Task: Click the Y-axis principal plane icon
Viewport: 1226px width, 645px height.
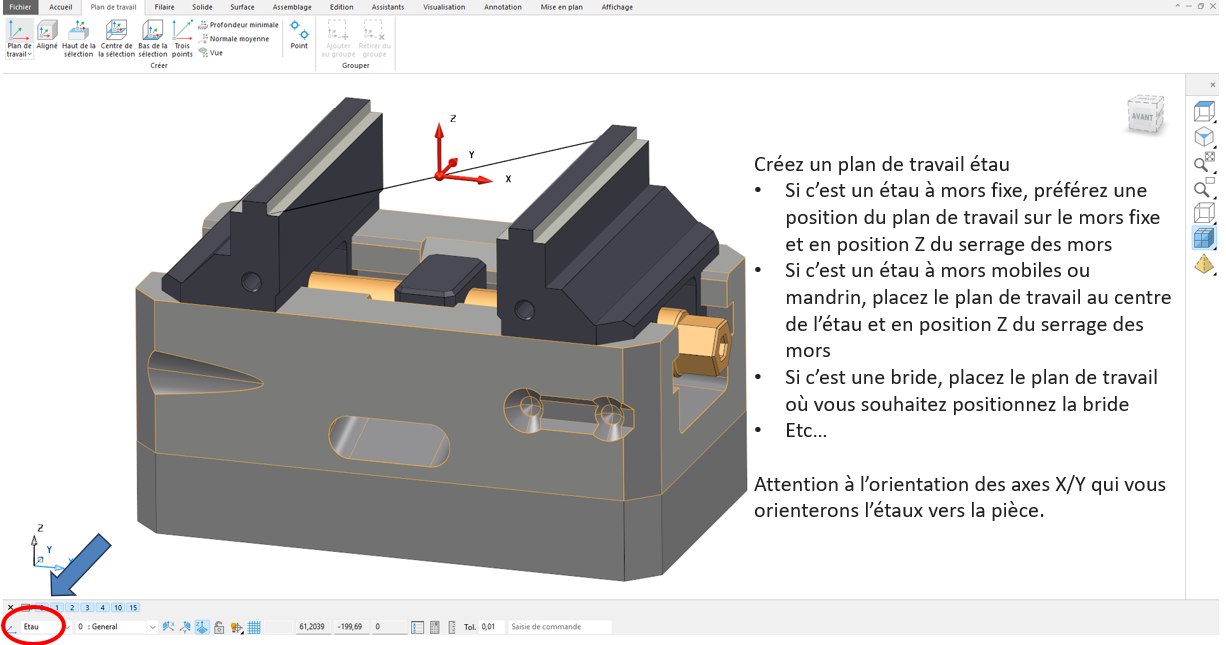Action: pos(185,627)
